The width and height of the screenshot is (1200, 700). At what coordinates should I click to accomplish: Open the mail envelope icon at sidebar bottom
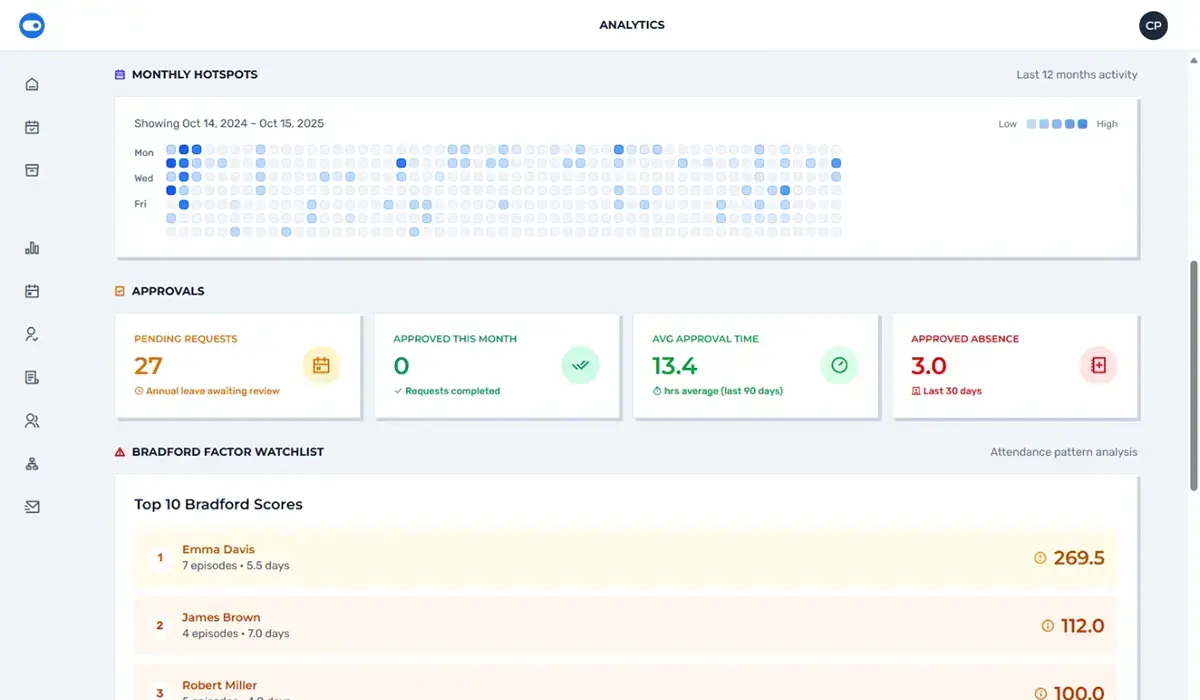click(32, 506)
